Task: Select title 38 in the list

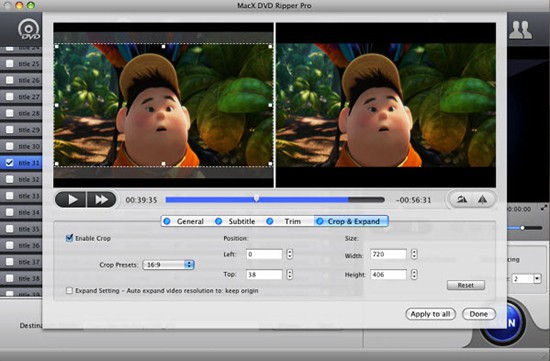Action: pos(21,278)
